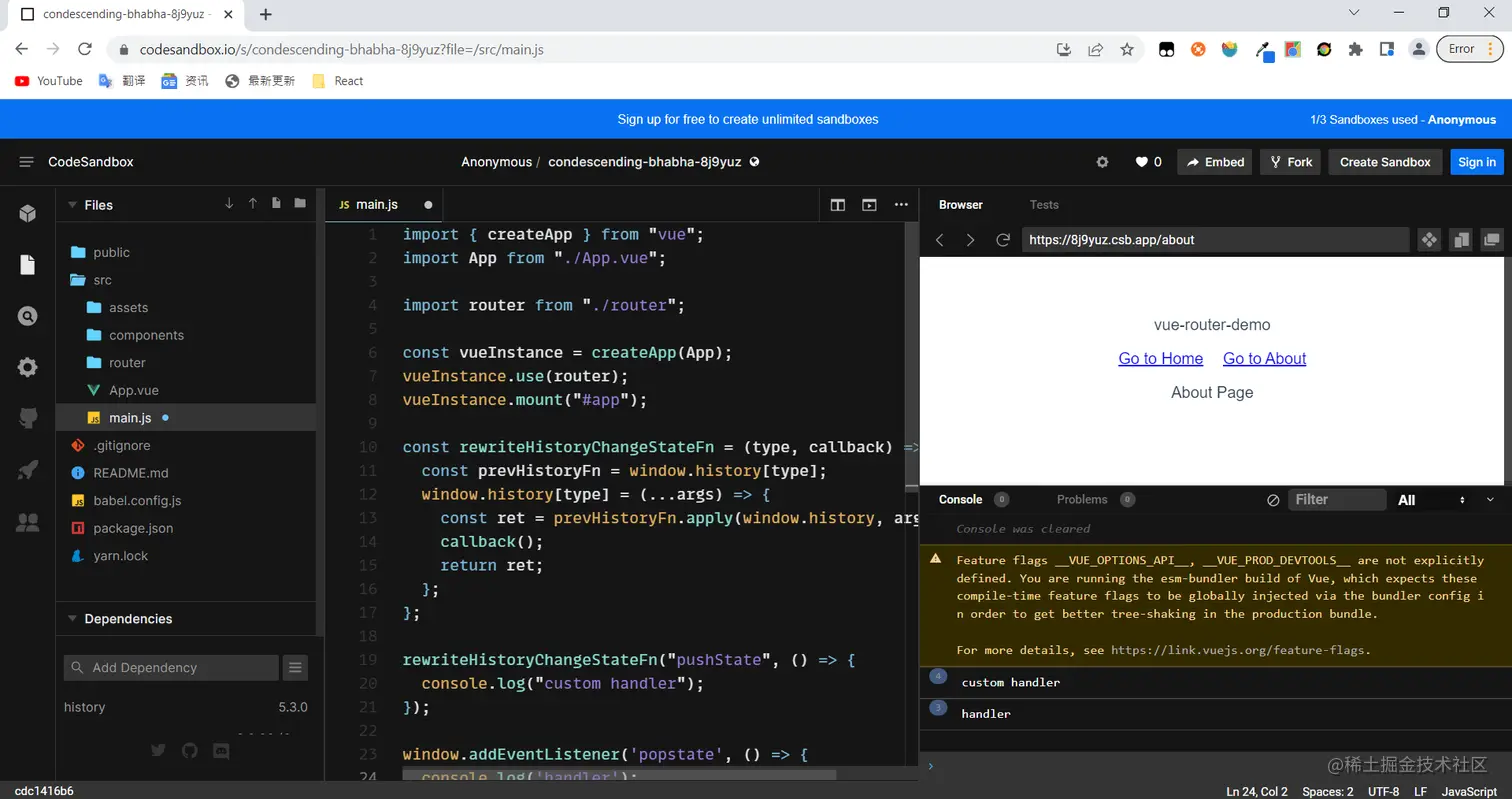Collapse the Files section
This screenshot has width=1512, height=799.
click(72, 205)
